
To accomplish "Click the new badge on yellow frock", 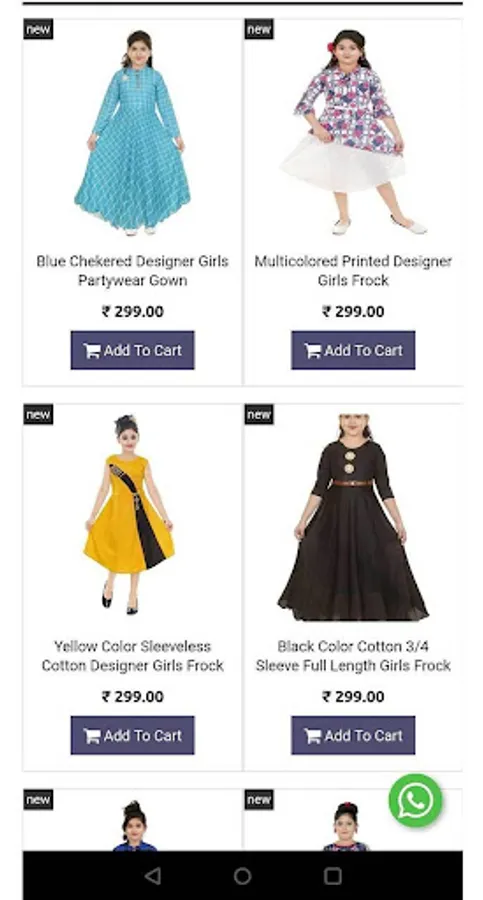I will [38, 414].
